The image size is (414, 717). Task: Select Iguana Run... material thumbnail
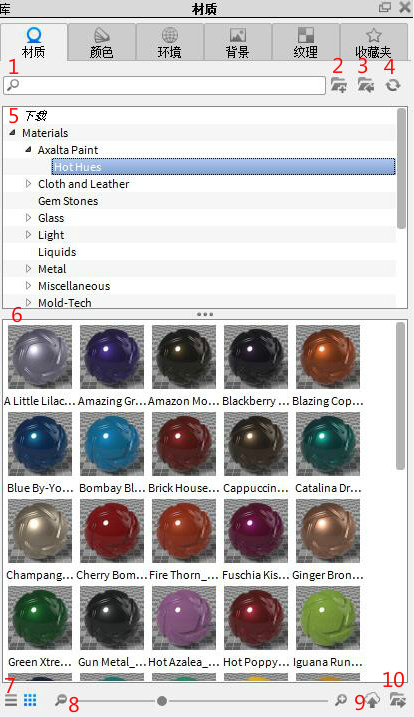pyautogui.click(x=328, y=618)
